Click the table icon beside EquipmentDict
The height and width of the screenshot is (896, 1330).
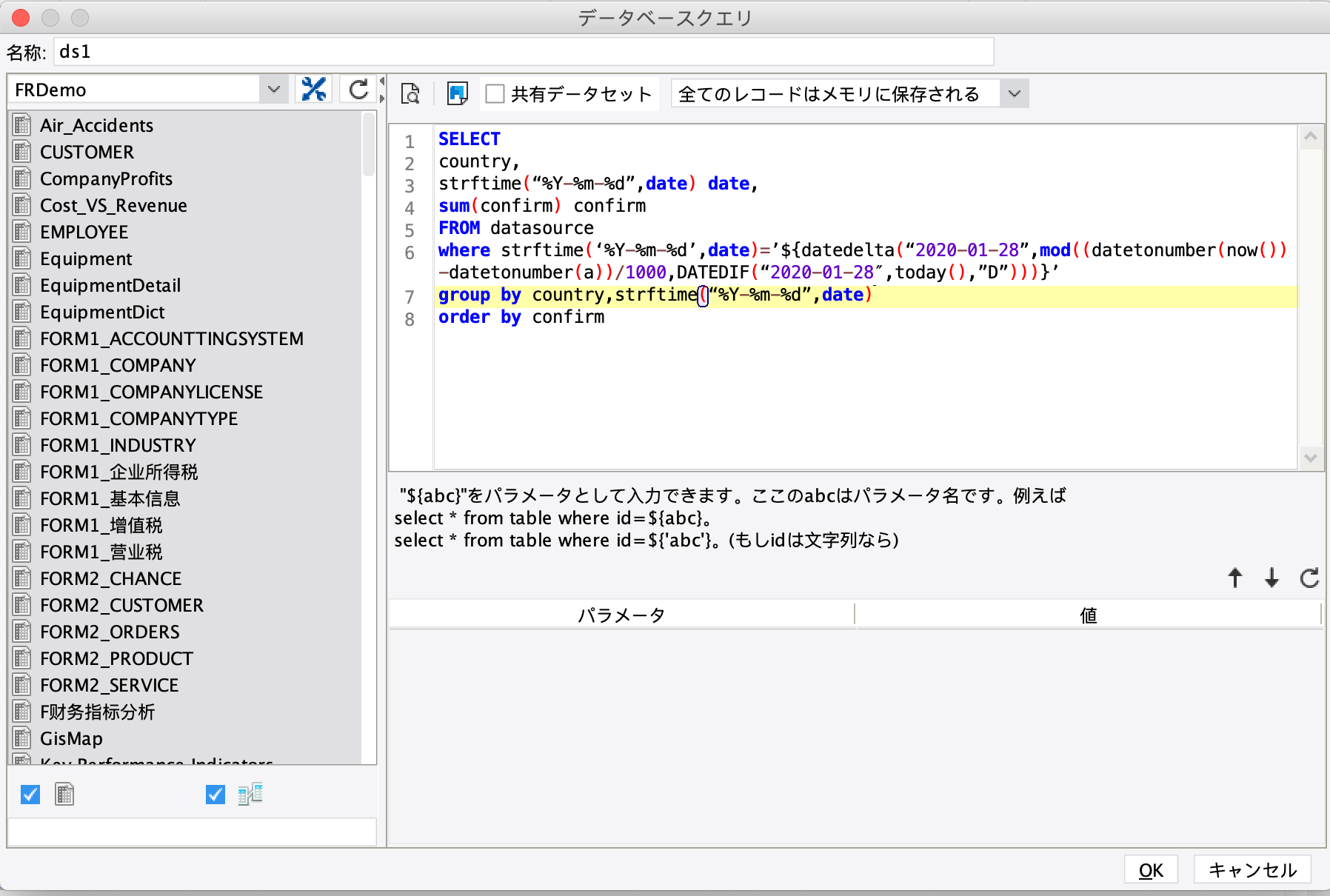[x=22, y=311]
